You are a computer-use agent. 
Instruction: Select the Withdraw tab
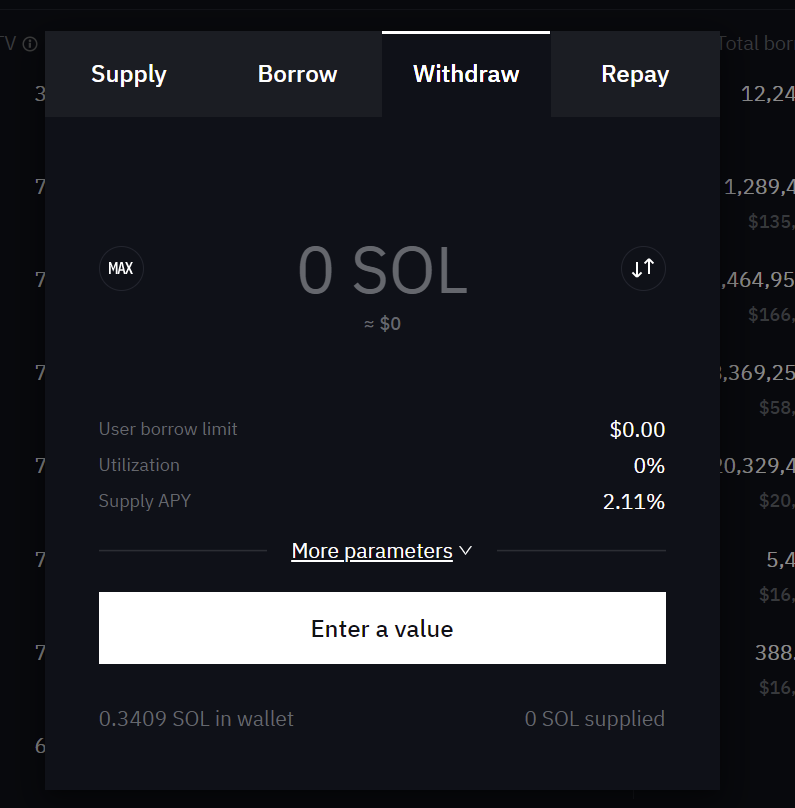click(466, 74)
